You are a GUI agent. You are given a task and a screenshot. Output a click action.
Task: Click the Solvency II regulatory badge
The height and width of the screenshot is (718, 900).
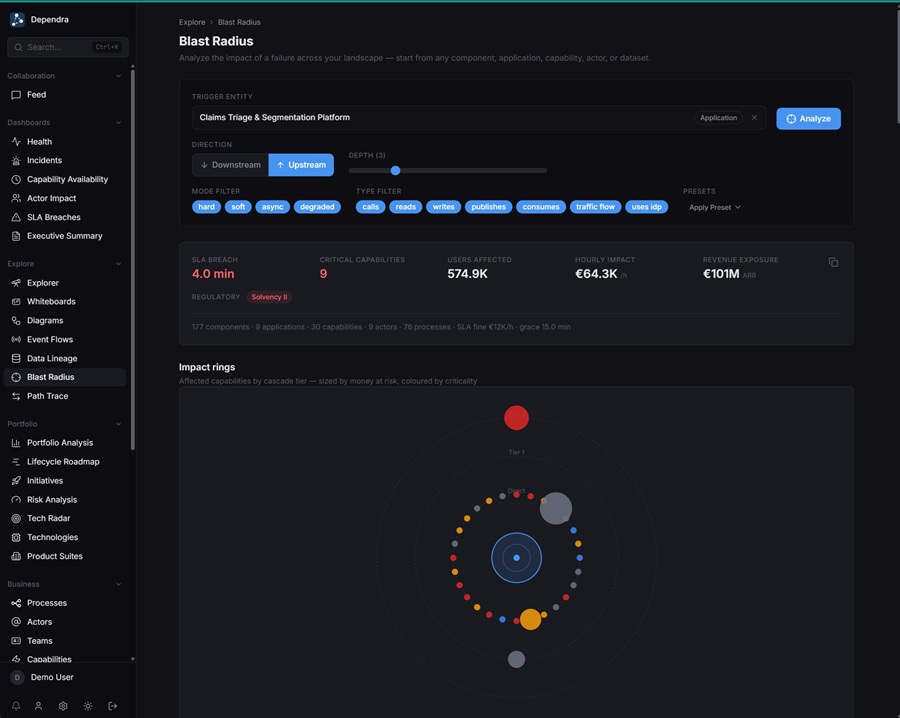pyautogui.click(x=269, y=297)
